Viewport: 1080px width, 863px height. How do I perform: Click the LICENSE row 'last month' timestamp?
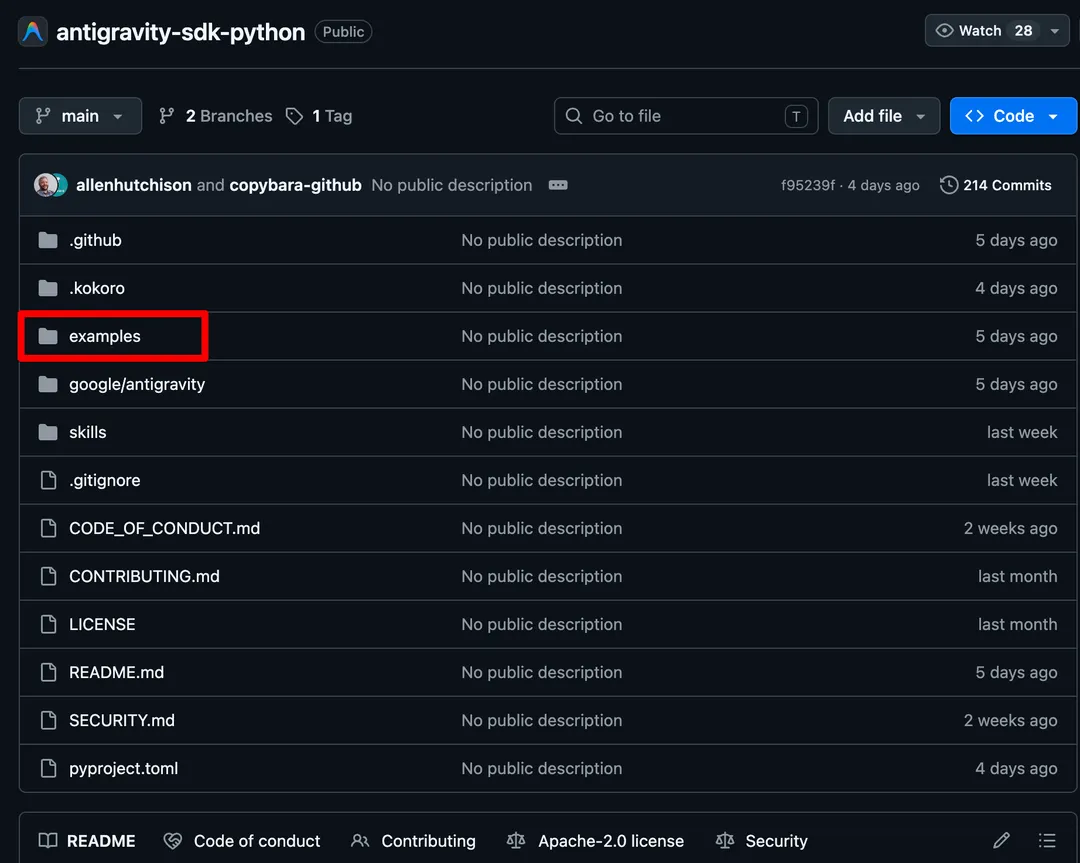(x=1017, y=624)
